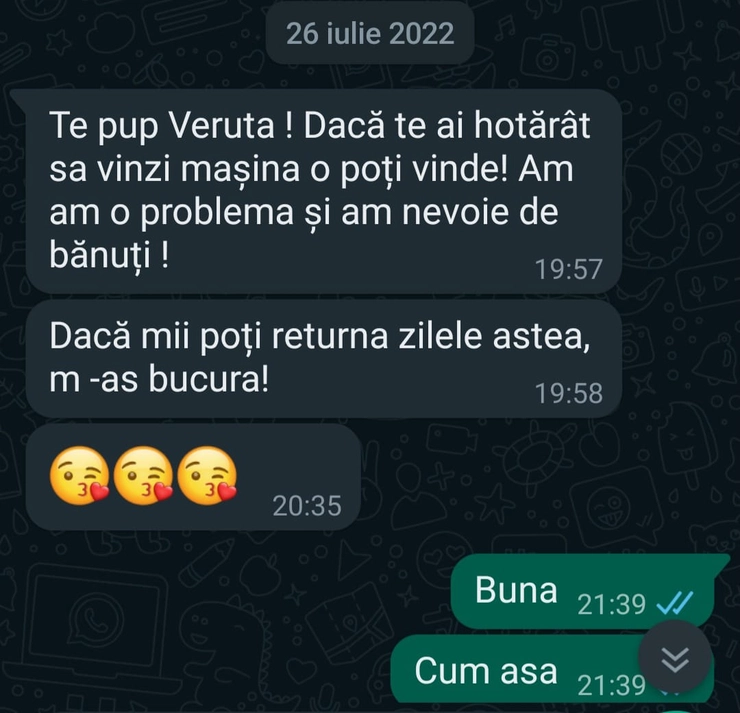Image resolution: width=740 pixels, height=713 pixels.
Task: Tap the 19:57 timestamp
Action: (x=569, y=269)
